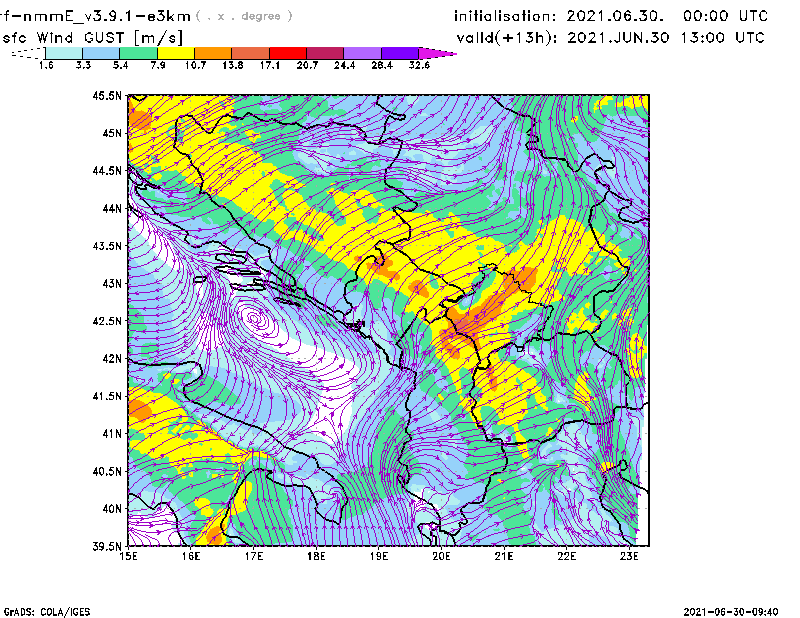800x618 pixels.
Task: Click the 18E longitude label
Action: pos(316,556)
